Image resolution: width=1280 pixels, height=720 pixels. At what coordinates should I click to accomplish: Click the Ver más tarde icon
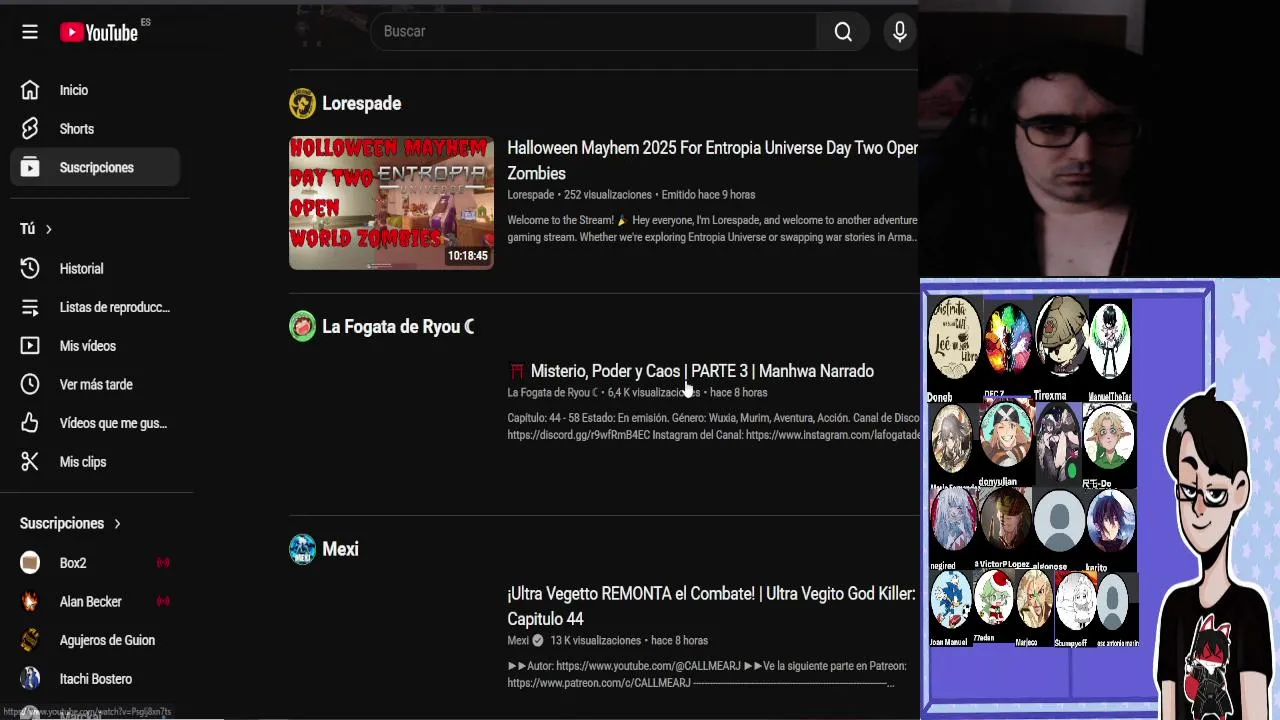point(30,384)
